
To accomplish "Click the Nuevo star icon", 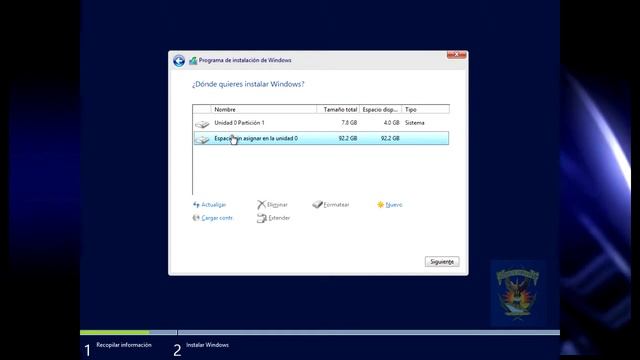I will pos(380,204).
